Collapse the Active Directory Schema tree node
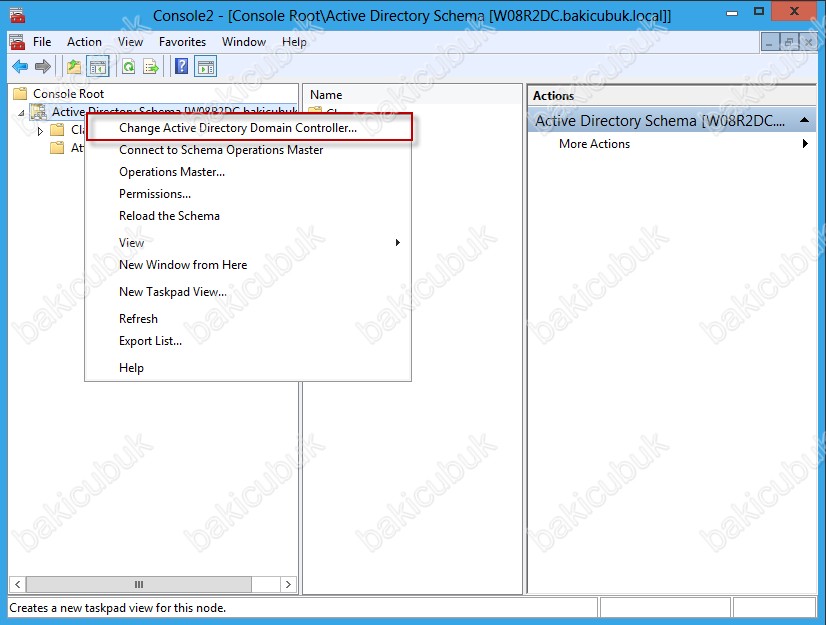The height and width of the screenshot is (625, 826). (22, 112)
